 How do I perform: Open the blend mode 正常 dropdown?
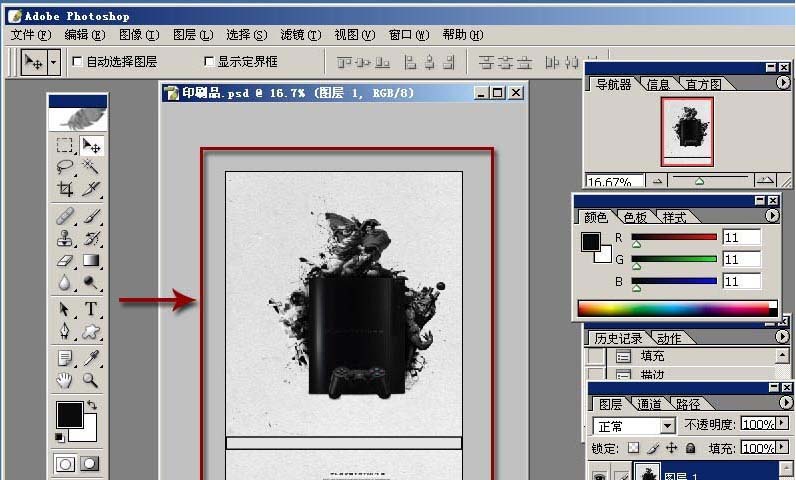669,426
